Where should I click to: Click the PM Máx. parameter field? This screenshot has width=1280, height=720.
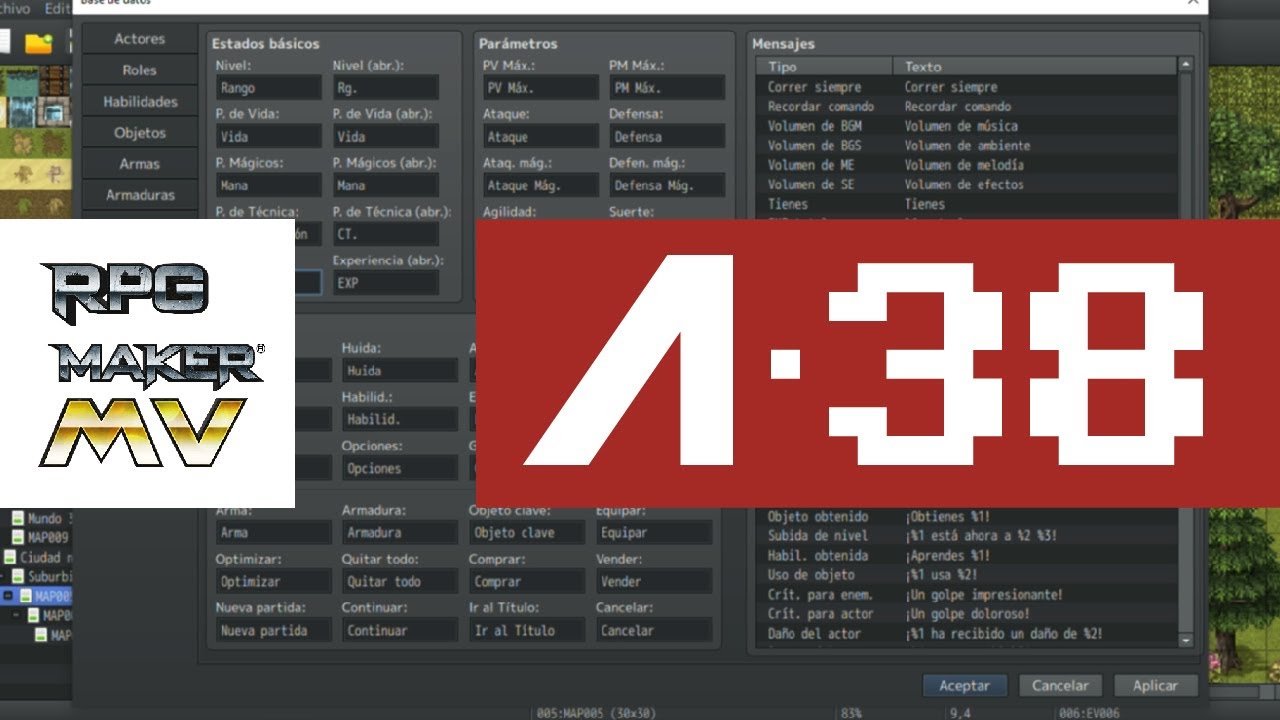pyautogui.click(x=667, y=88)
